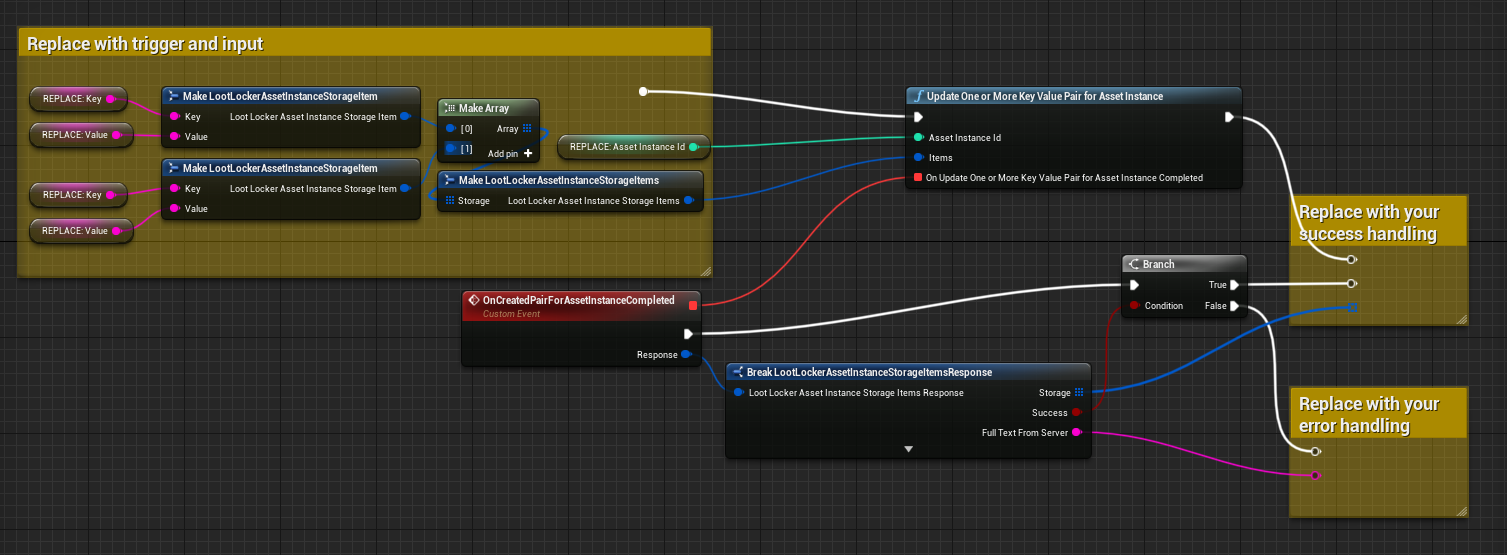Image resolution: width=1507 pixels, height=555 pixels.
Task: Click the red Condition pin on Branch
Action: click(1134, 306)
